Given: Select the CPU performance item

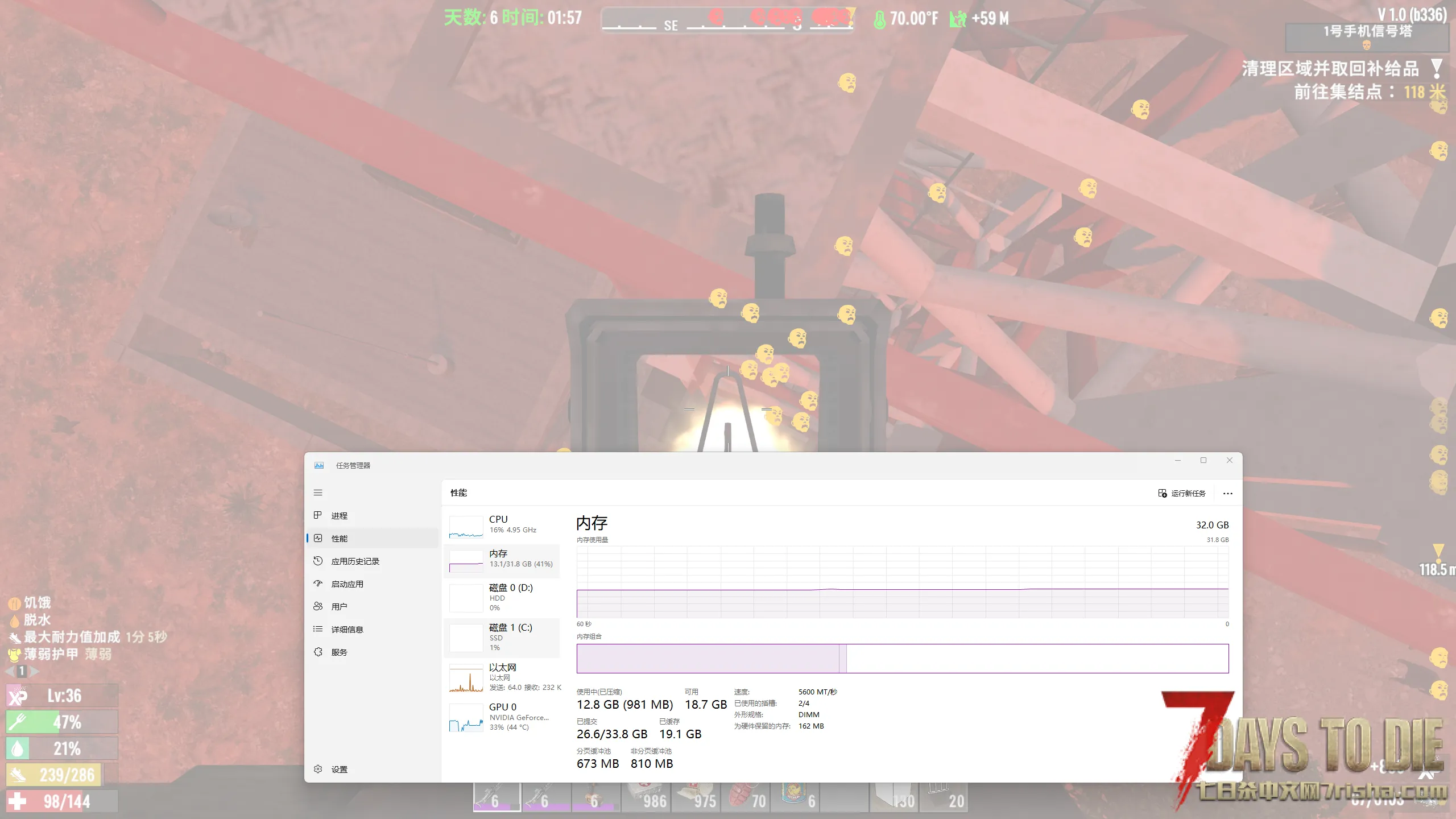Looking at the screenshot, I should (502, 526).
